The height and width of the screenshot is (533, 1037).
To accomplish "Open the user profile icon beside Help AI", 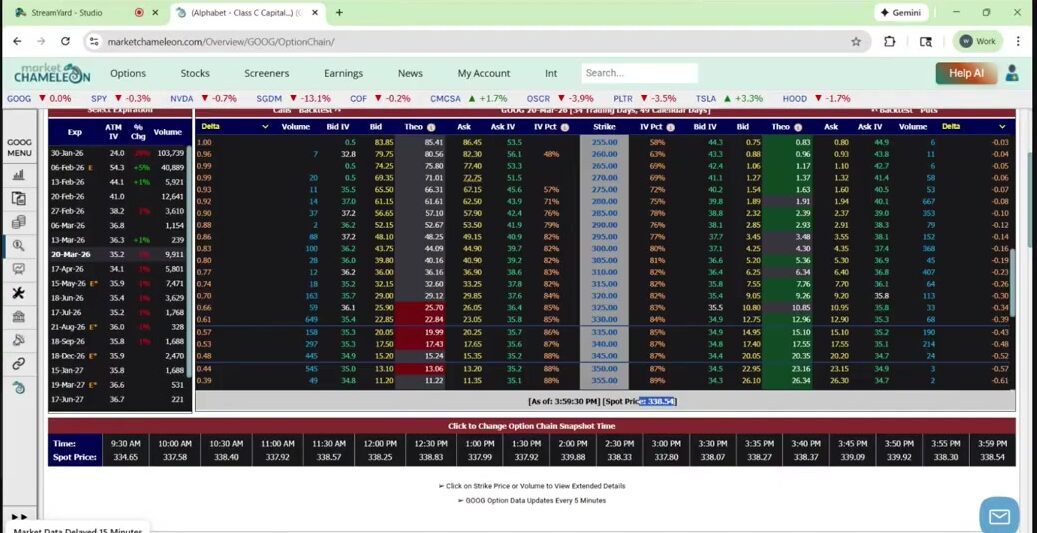I will tap(1012, 73).
